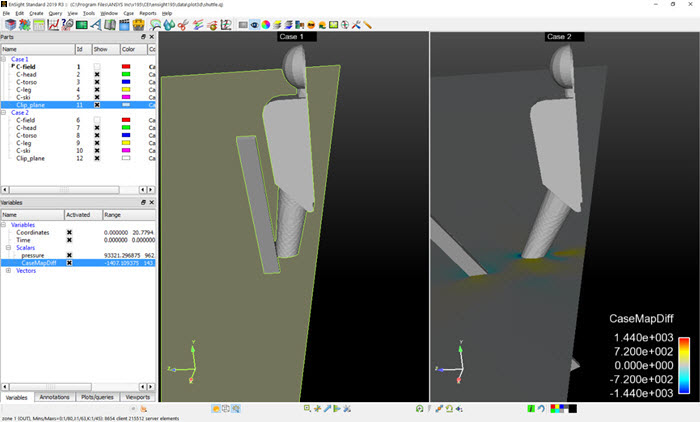Collapse the Case 1 tree node
This screenshot has height=422, width=700.
coord(5,58)
